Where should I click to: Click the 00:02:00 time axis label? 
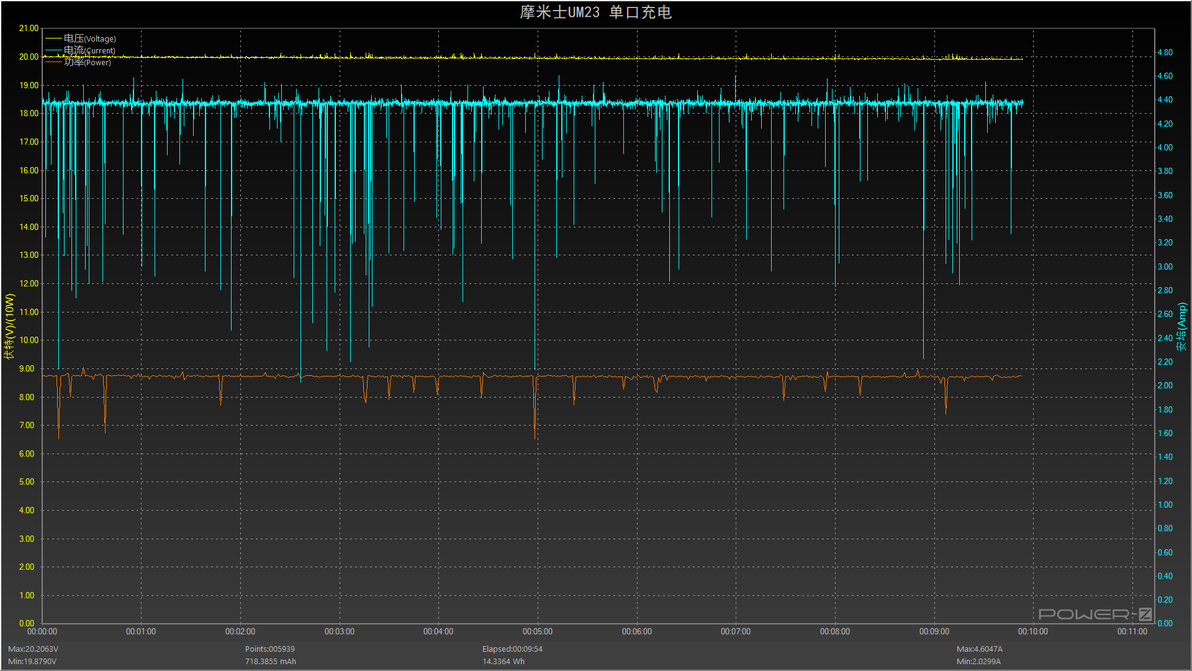[x=240, y=631]
